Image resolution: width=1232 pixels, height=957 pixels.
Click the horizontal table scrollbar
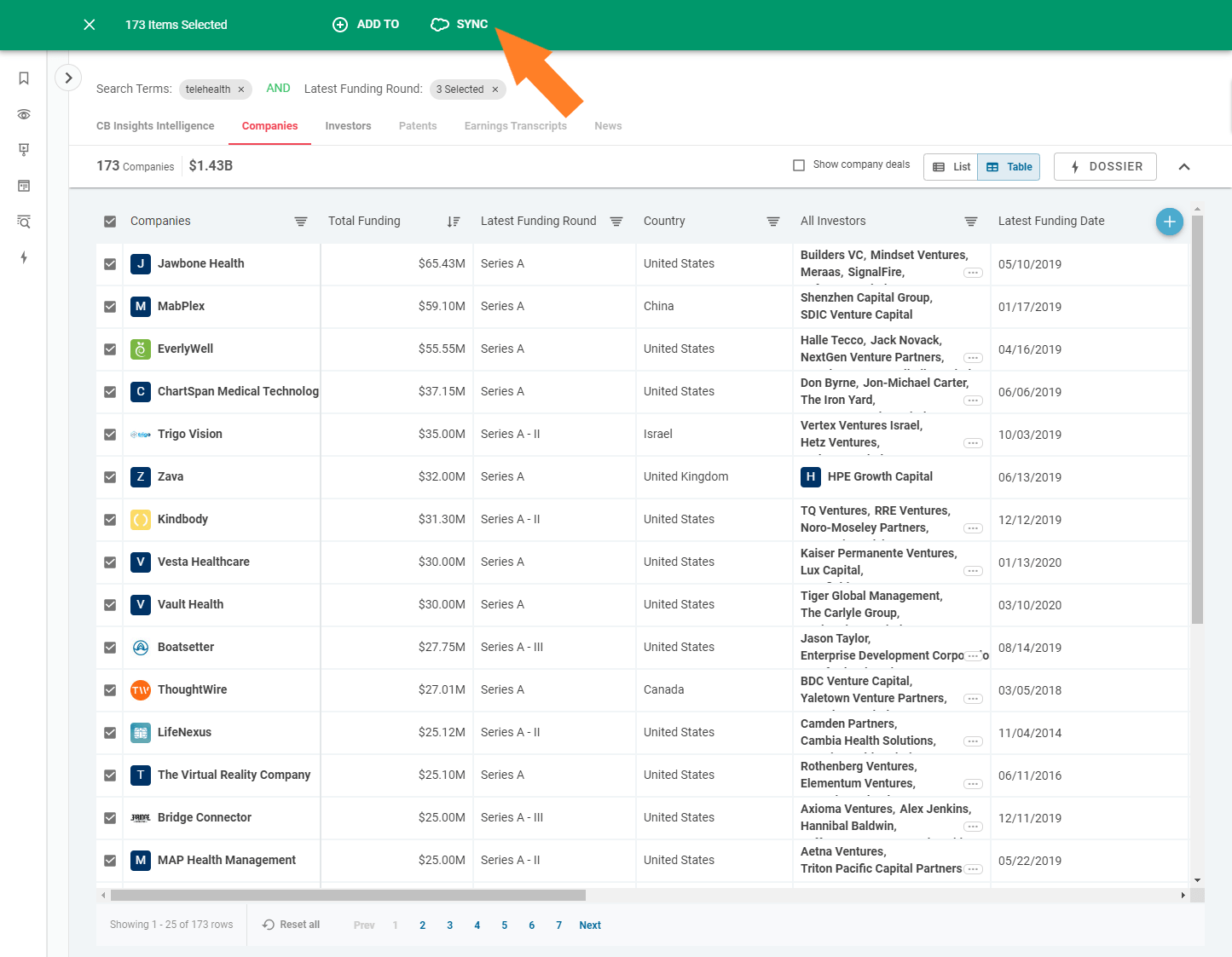coord(348,895)
